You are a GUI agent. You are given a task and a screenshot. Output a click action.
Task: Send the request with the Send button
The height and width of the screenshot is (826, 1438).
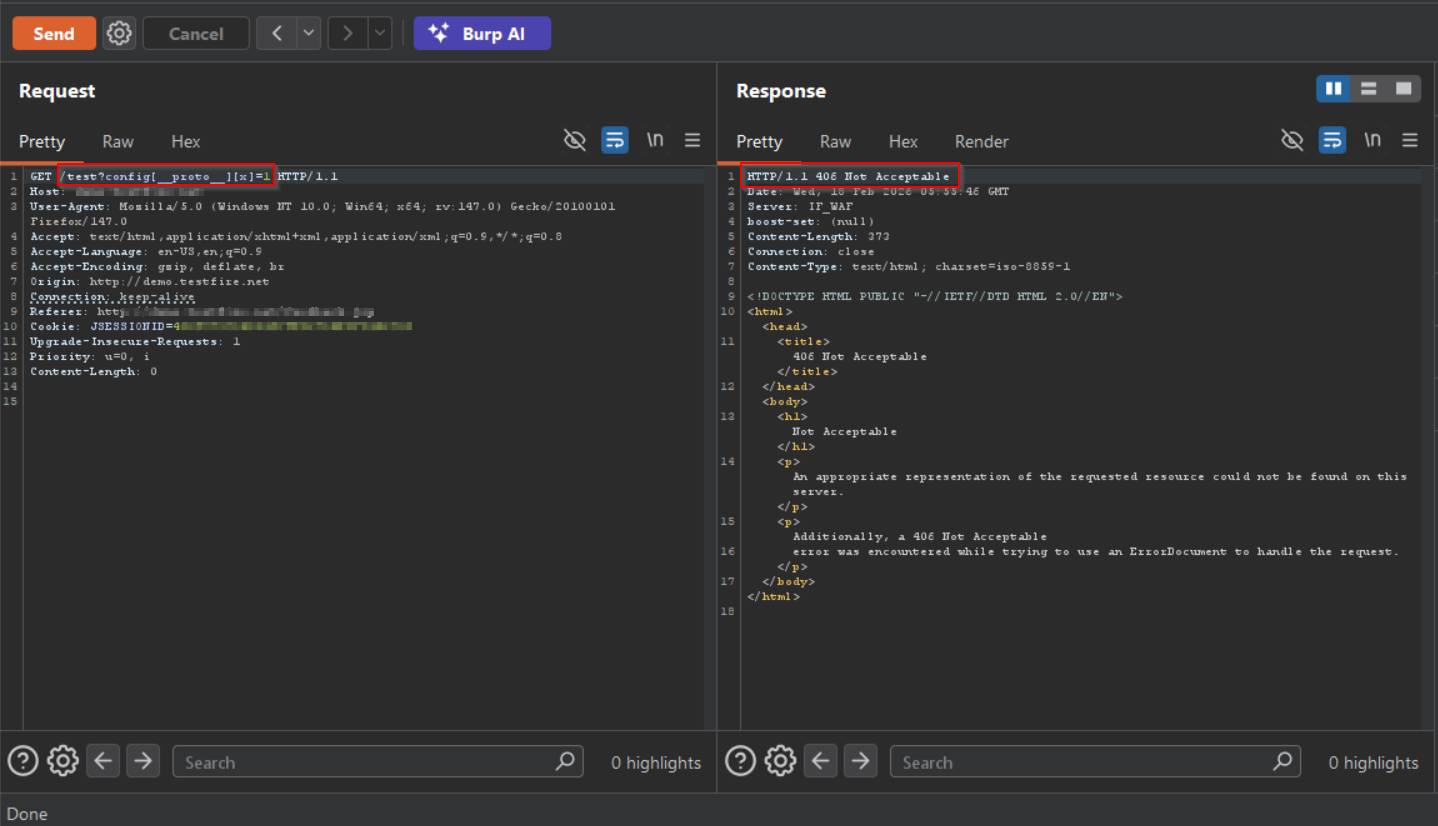pos(53,33)
